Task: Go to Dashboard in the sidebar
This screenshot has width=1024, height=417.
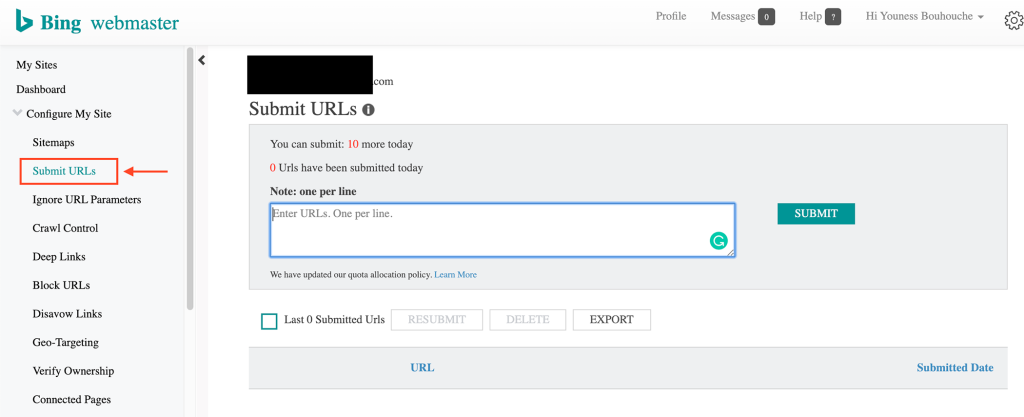Action: click(x=41, y=90)
